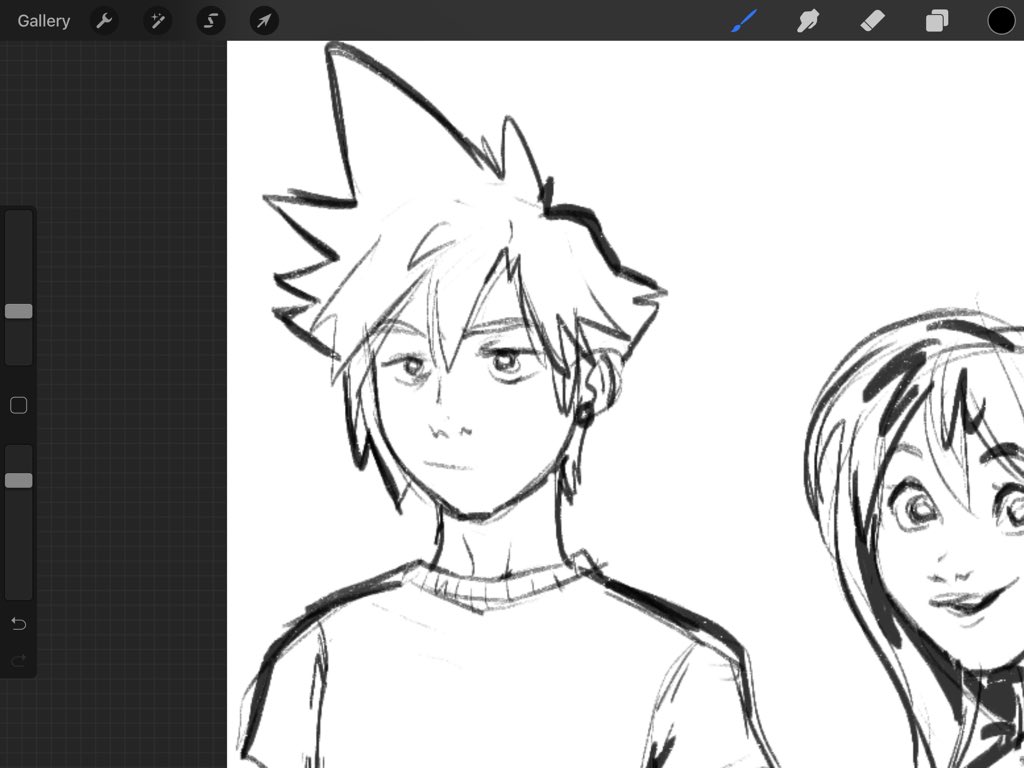Redo the undone stroke

(18, 661)
